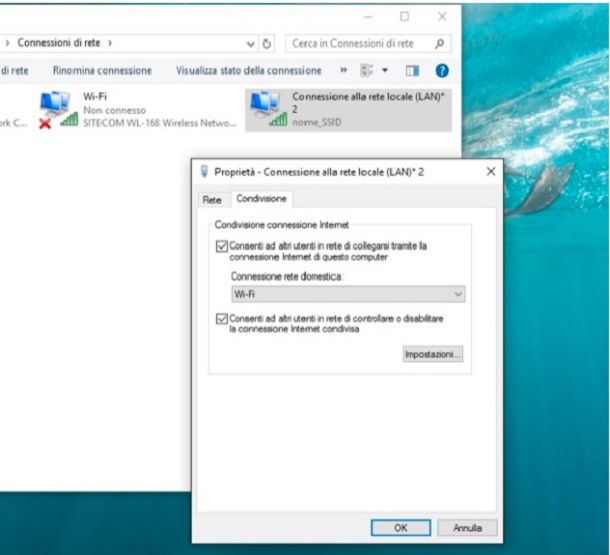The width and height of the screenshot is (610, 555).
Task: Cancel the dialog with Annulla
Action: coord(467,528)
